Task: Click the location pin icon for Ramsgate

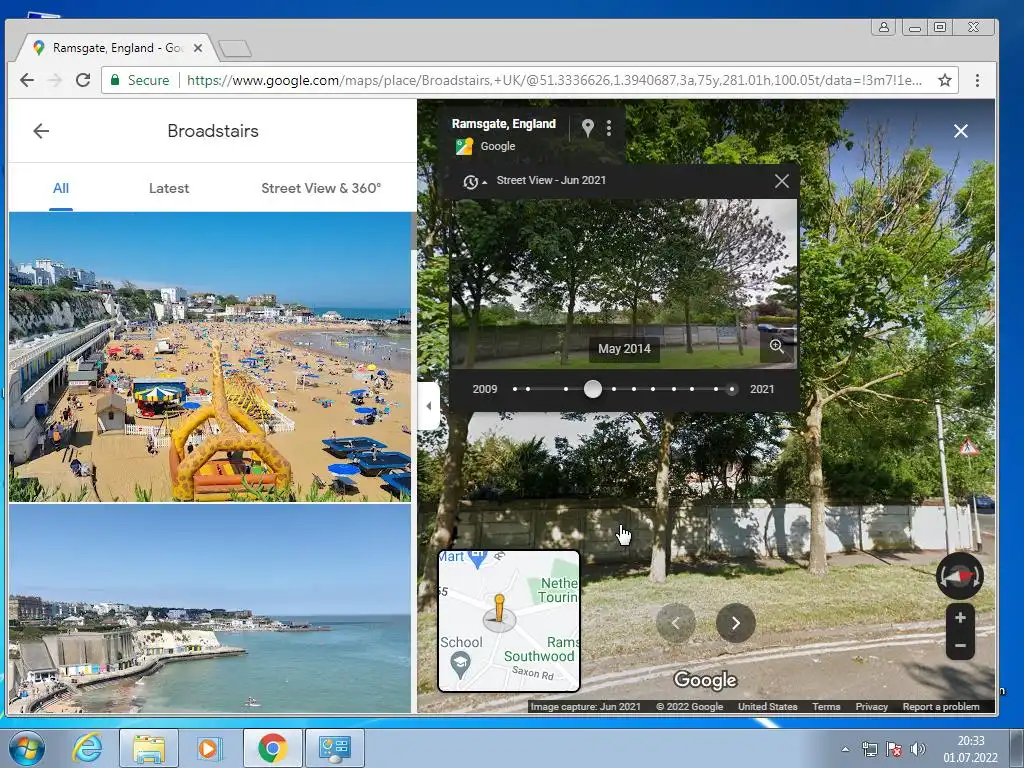Action: tap(588, 127)
